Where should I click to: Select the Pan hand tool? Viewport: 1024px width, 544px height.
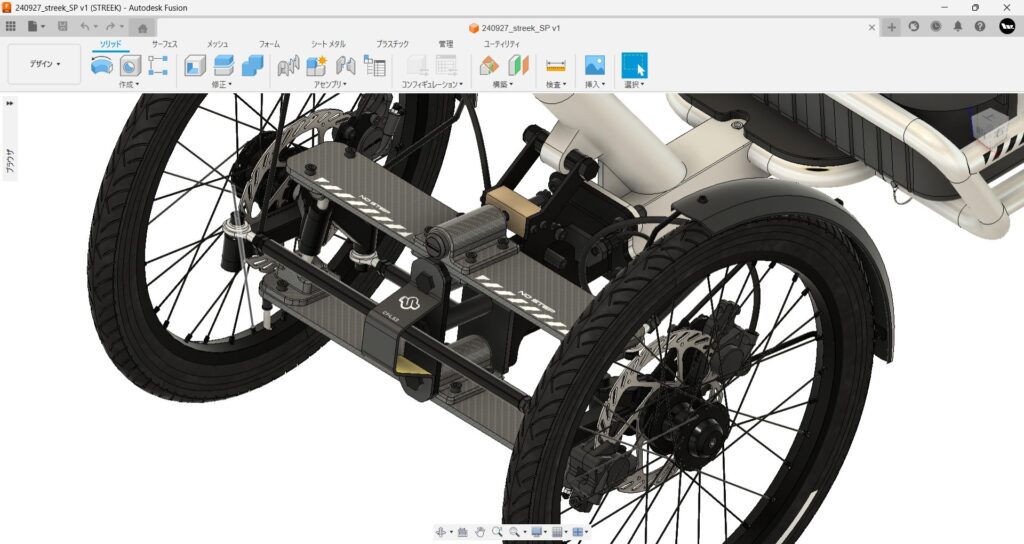(x=480, y=532)
